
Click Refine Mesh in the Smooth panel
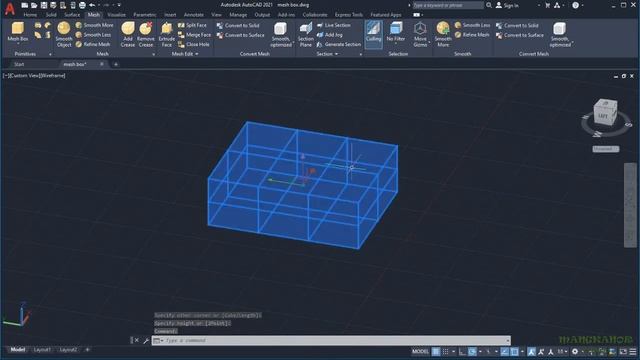472,35
